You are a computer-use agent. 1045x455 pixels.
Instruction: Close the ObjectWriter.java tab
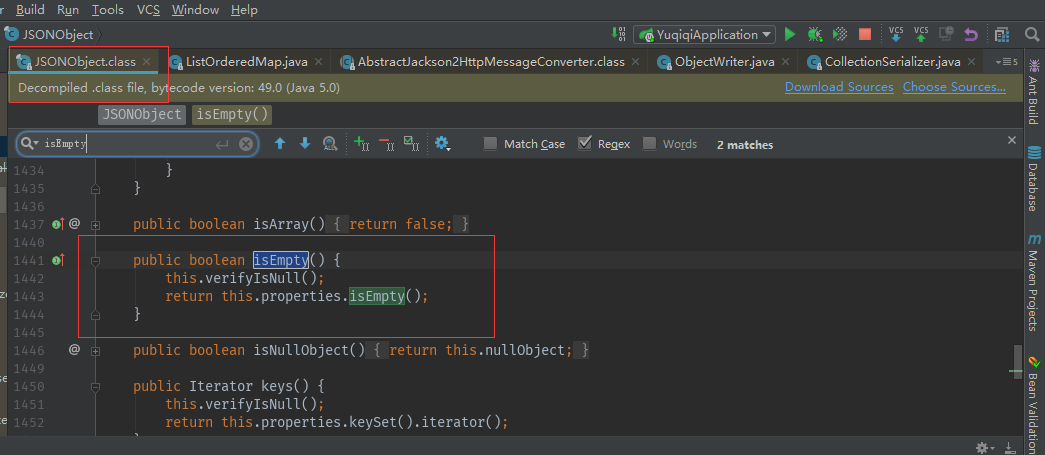click(784, 61)
